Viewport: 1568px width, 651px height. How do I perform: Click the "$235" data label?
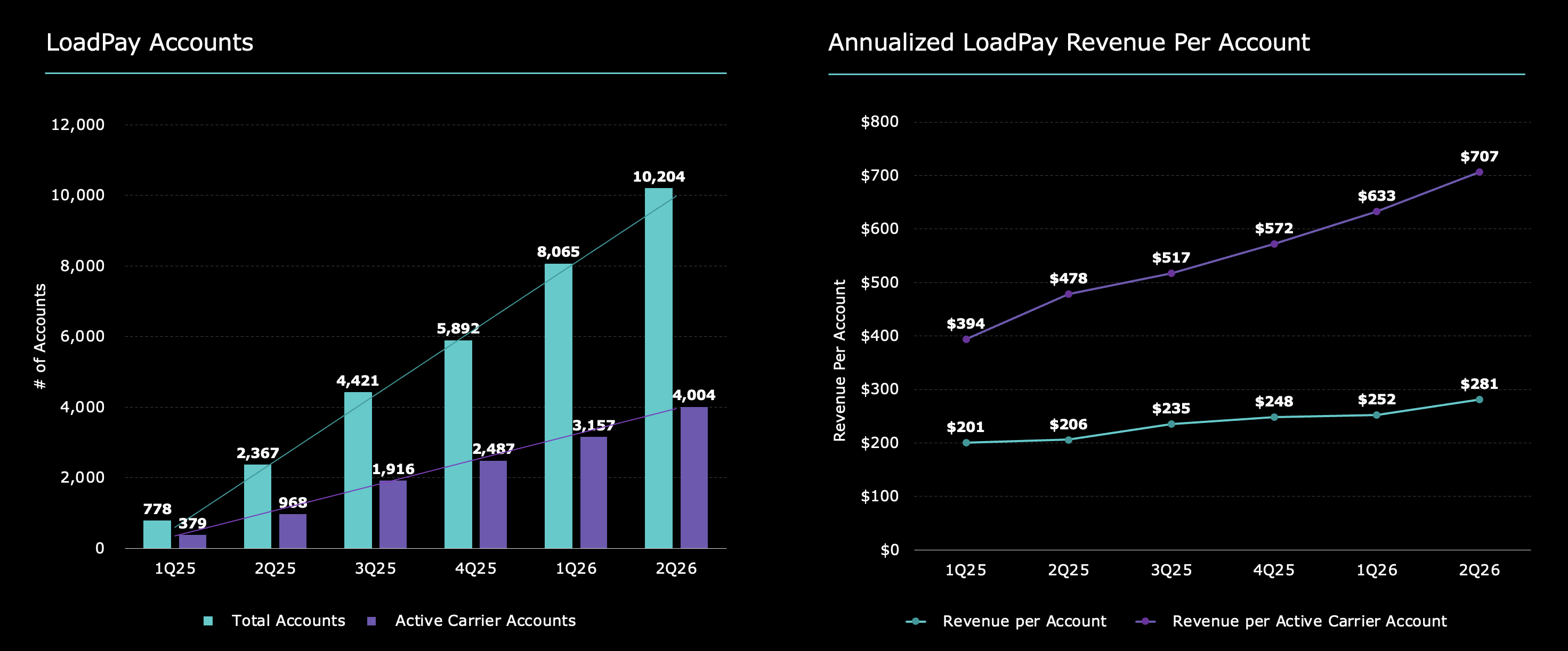pos(1171,408)
